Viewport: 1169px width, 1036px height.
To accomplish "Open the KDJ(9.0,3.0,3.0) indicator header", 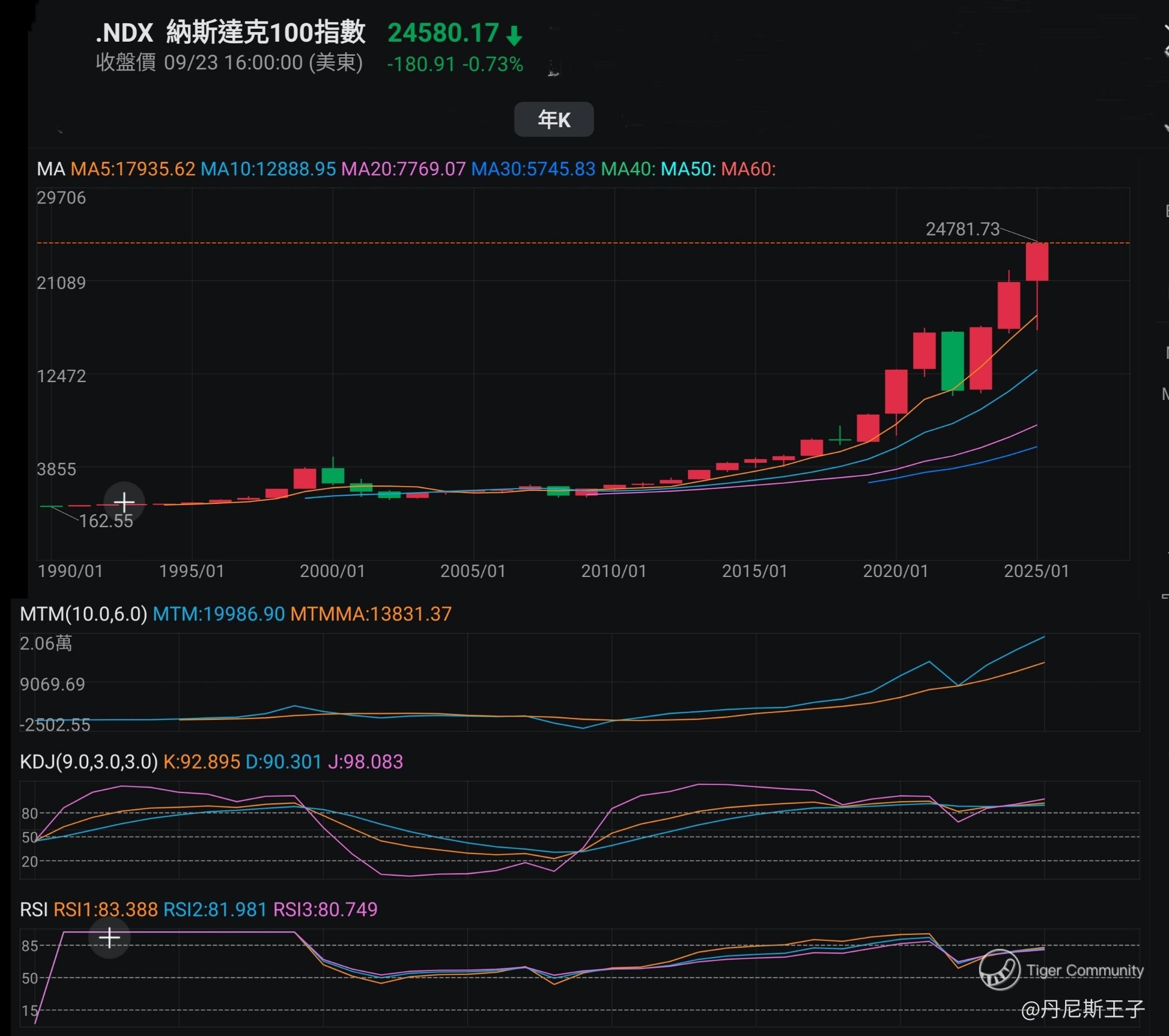I will (89, 762).
